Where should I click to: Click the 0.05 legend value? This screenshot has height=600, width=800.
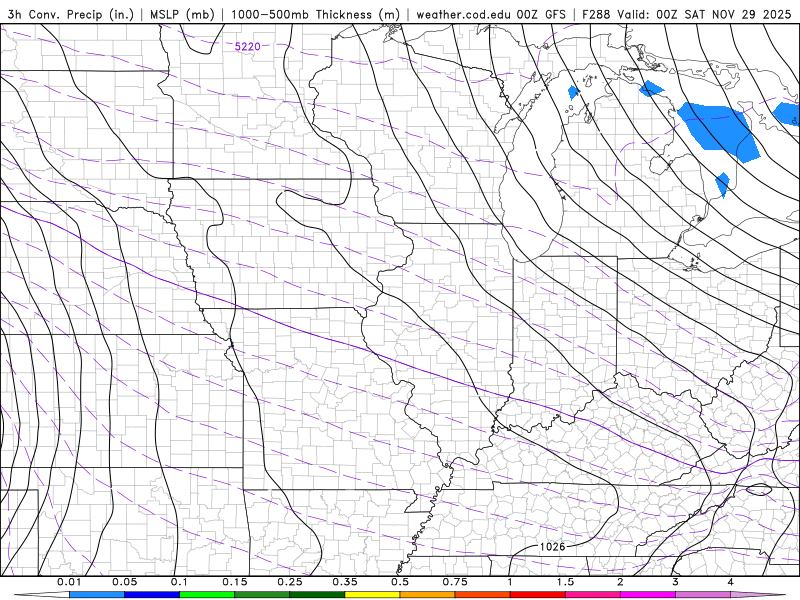point(124,582)
